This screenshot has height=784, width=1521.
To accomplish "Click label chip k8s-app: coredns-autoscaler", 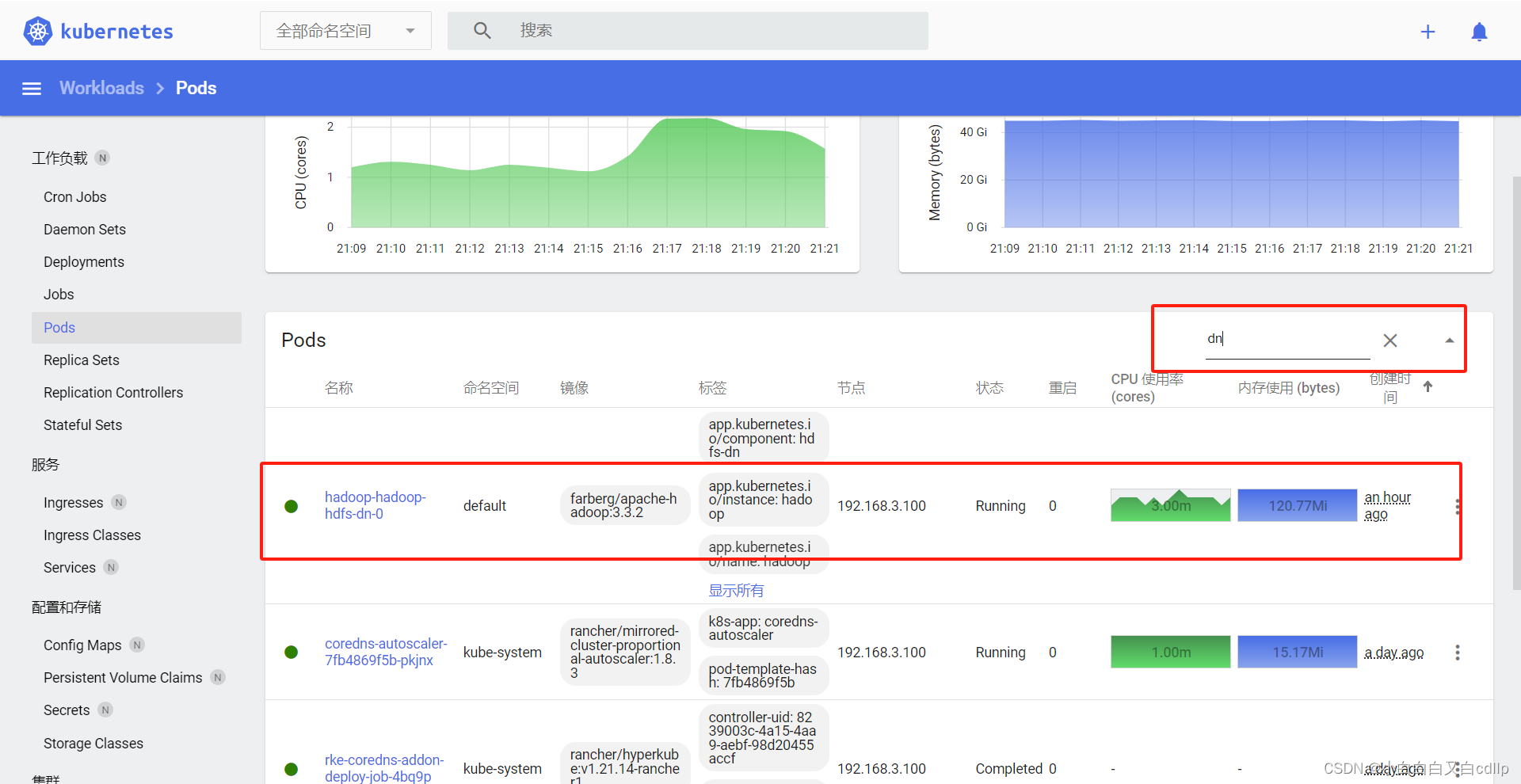I will click(x=763, y=628).
